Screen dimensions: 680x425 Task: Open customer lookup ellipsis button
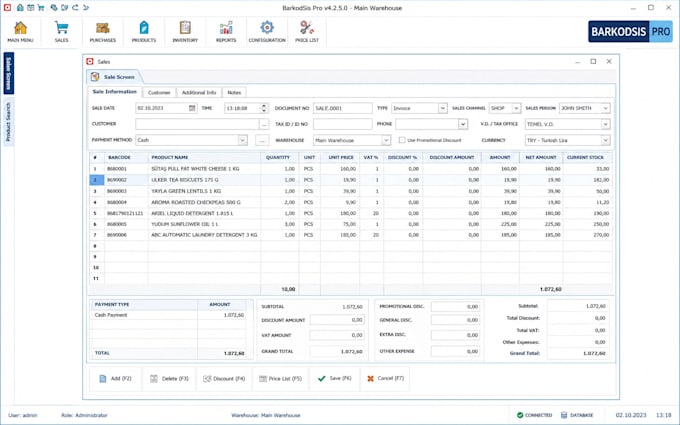264,124
